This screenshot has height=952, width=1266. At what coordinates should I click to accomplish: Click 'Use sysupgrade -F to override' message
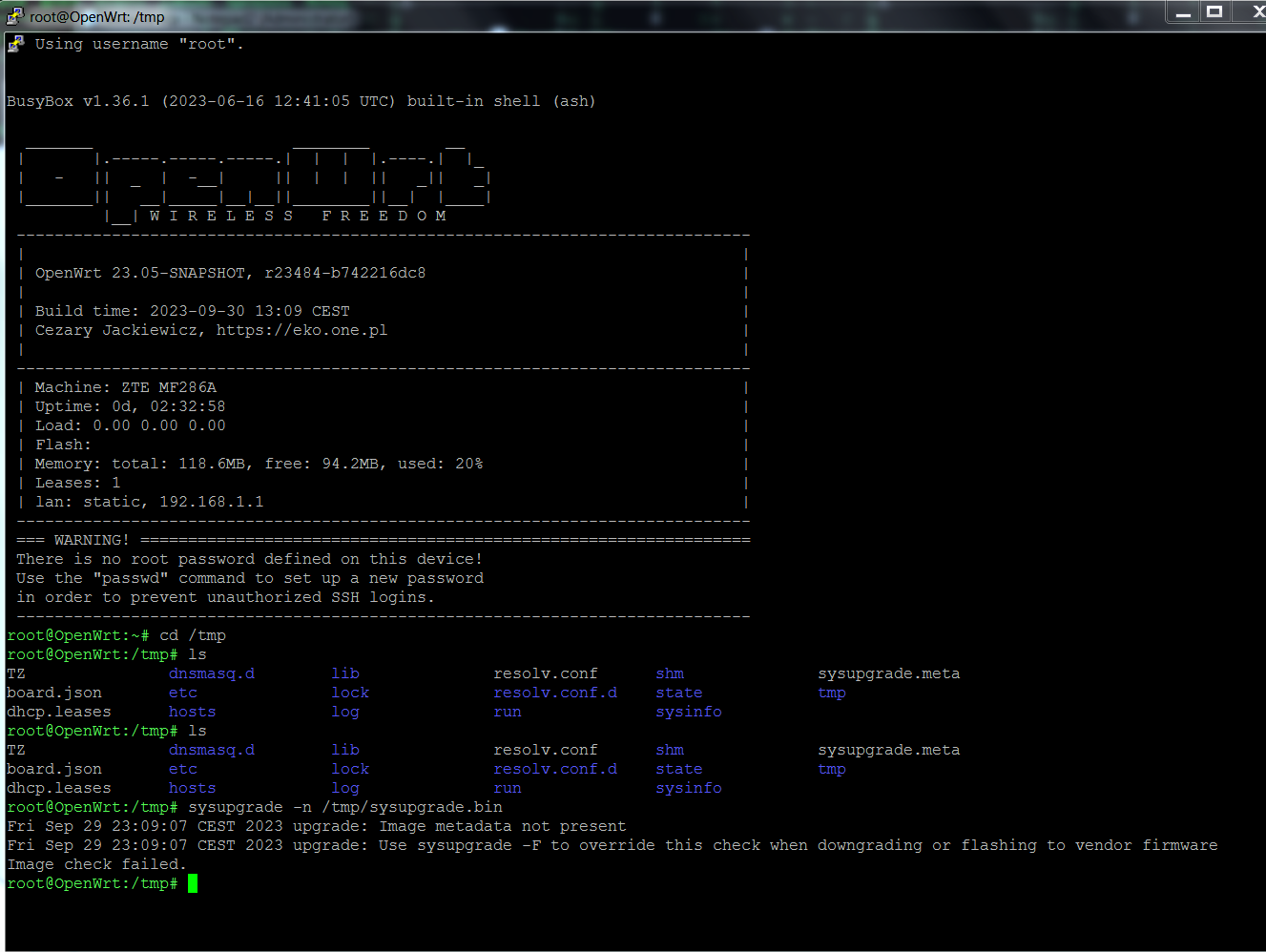pyautogui.click(x=798, y=845)
